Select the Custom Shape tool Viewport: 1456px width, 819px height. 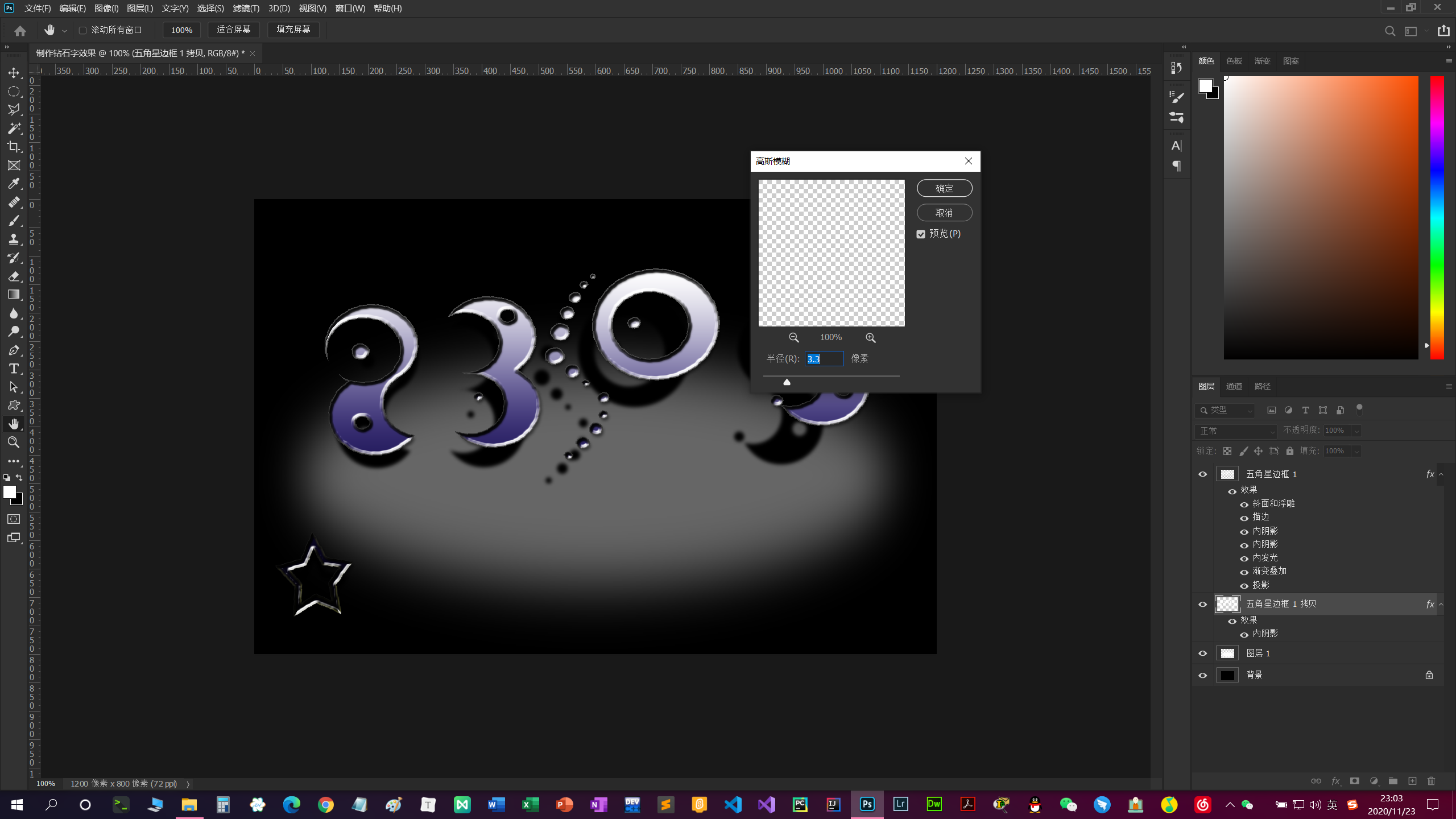pos(14,406)
